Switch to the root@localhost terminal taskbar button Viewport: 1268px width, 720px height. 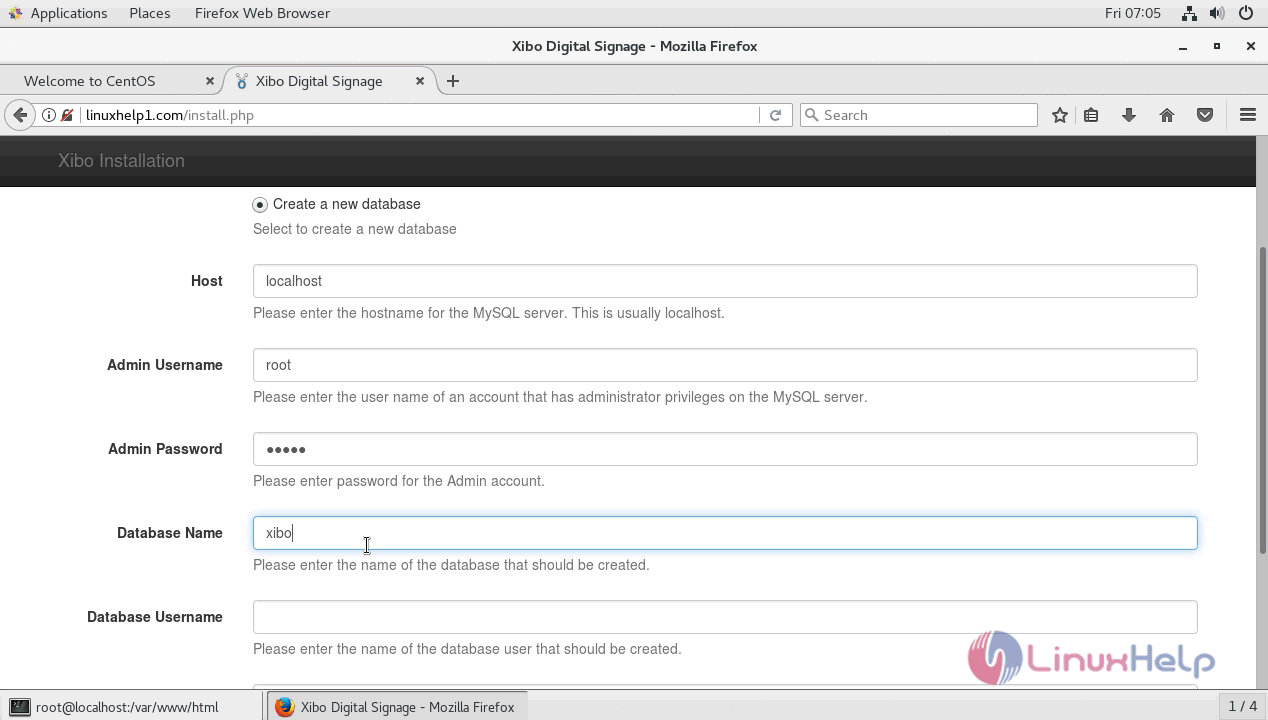click(132, 707)
